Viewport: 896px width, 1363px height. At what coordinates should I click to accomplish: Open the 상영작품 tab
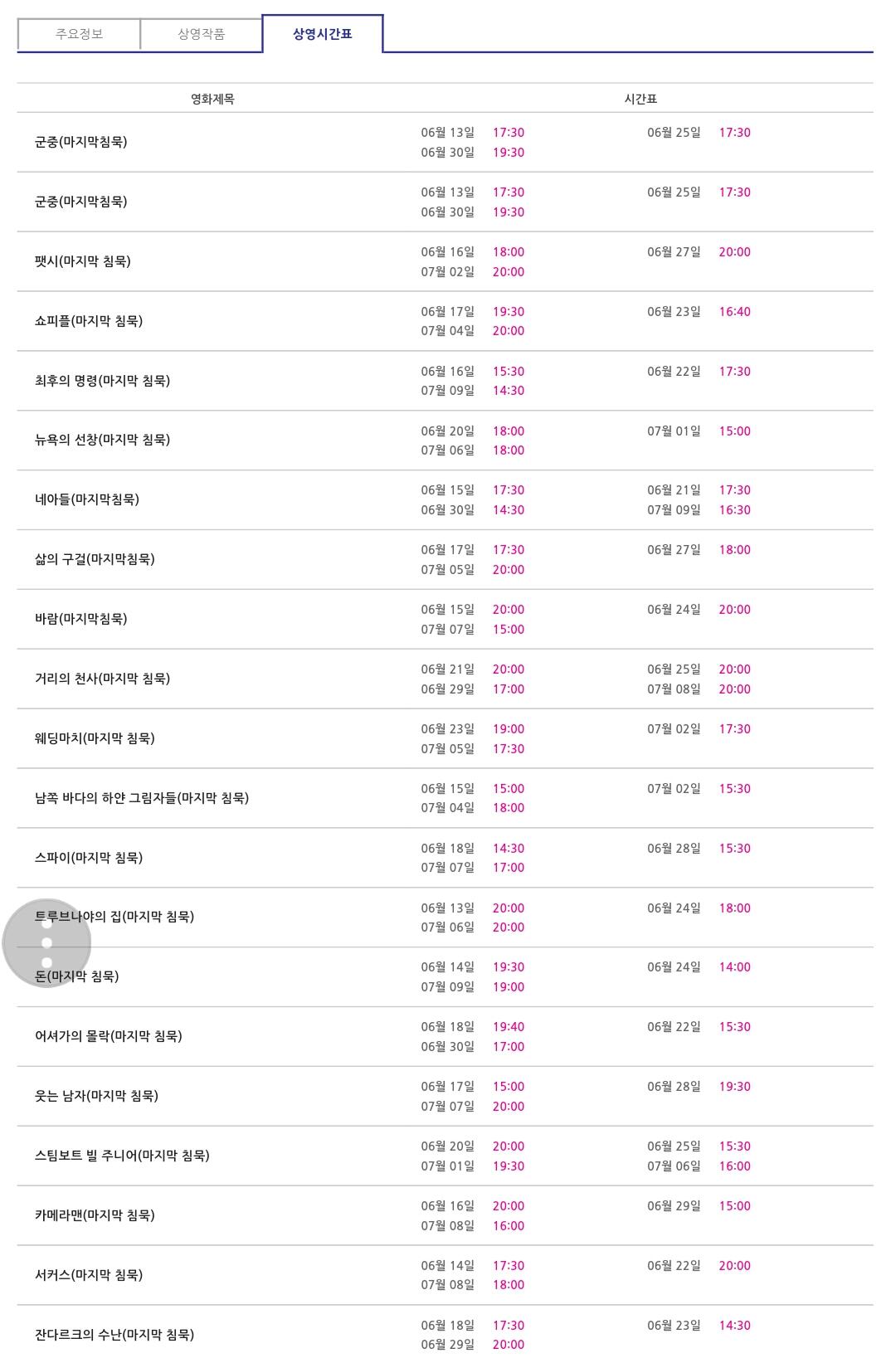tap(201, 34)
